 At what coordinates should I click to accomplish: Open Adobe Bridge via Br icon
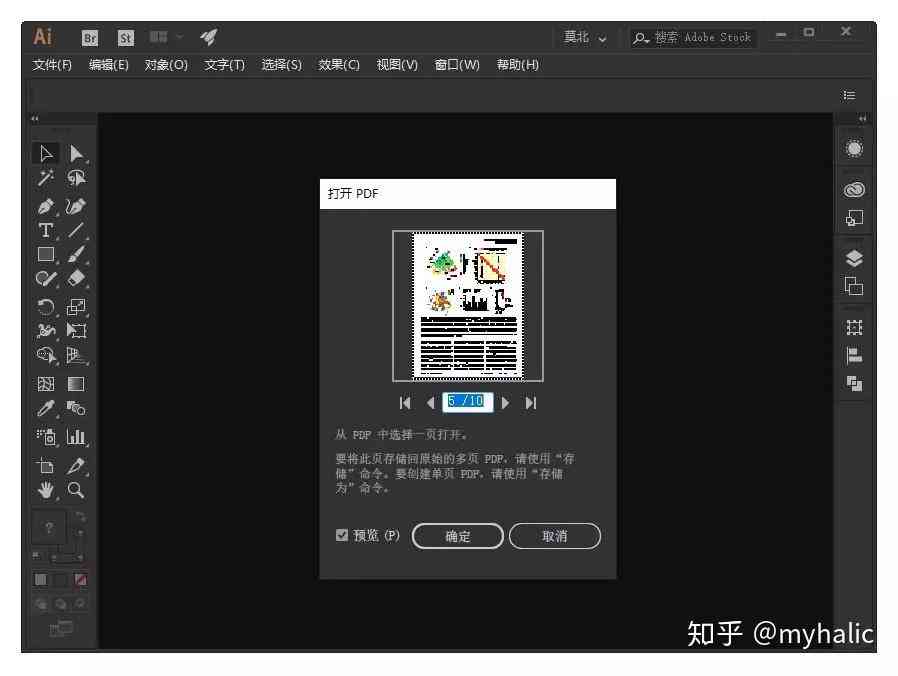click(x=90, y=38)
